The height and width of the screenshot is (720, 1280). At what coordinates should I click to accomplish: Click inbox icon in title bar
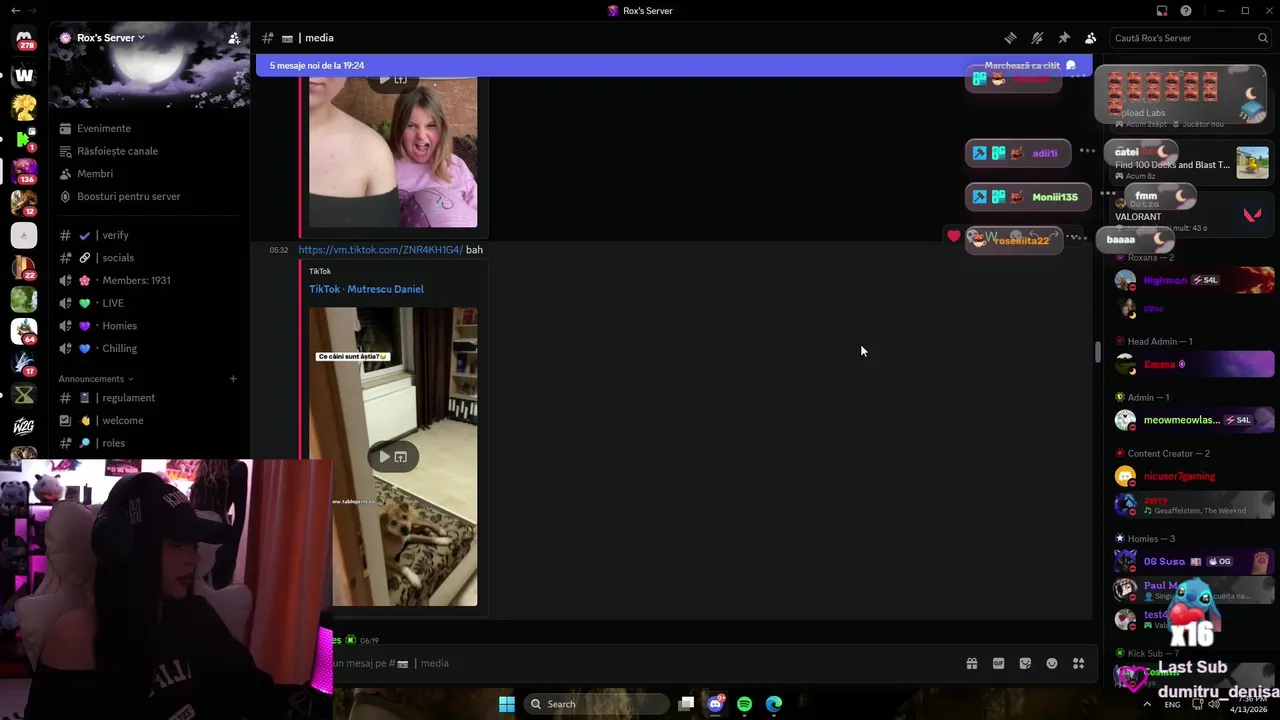coord(1162,11)
